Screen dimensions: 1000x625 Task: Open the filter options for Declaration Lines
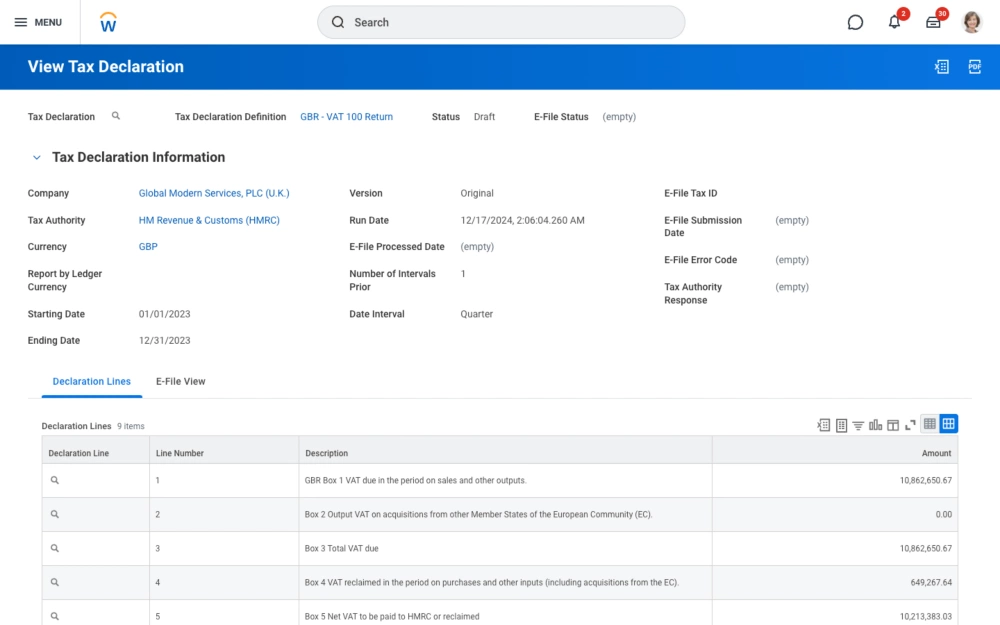[x=858, y=424]
